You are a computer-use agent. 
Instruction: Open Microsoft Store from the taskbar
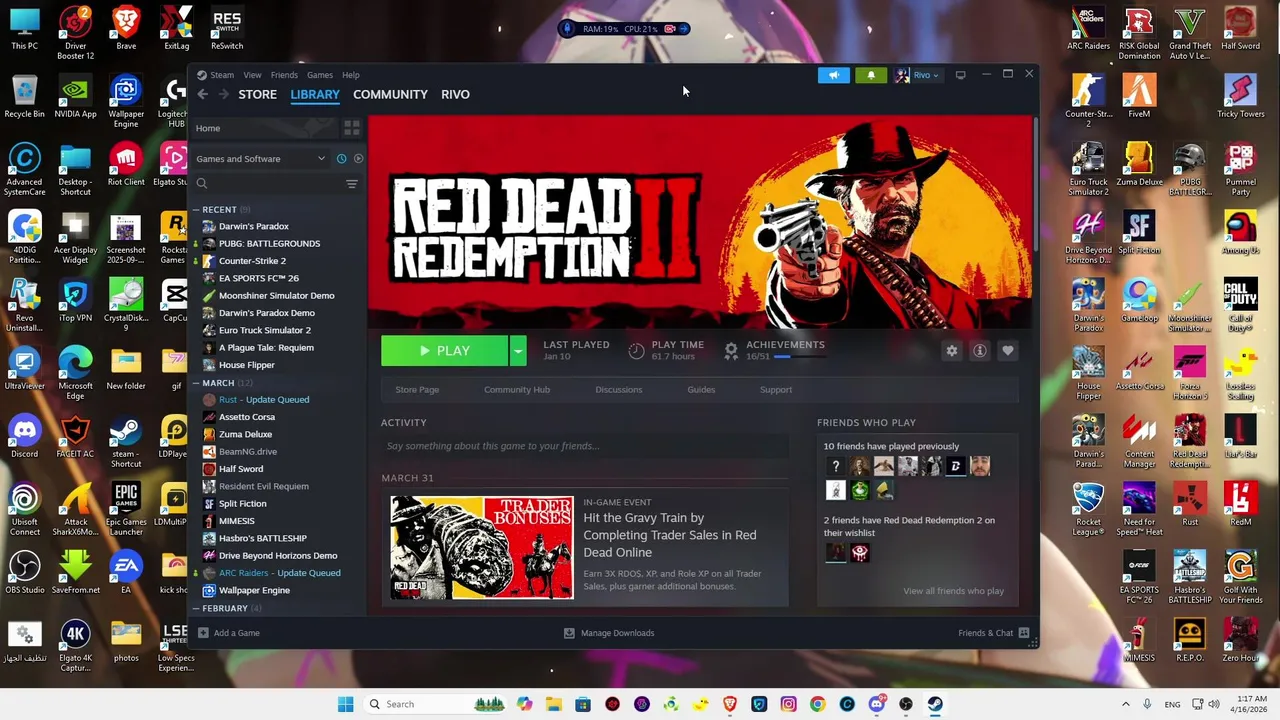click(583, 704)
